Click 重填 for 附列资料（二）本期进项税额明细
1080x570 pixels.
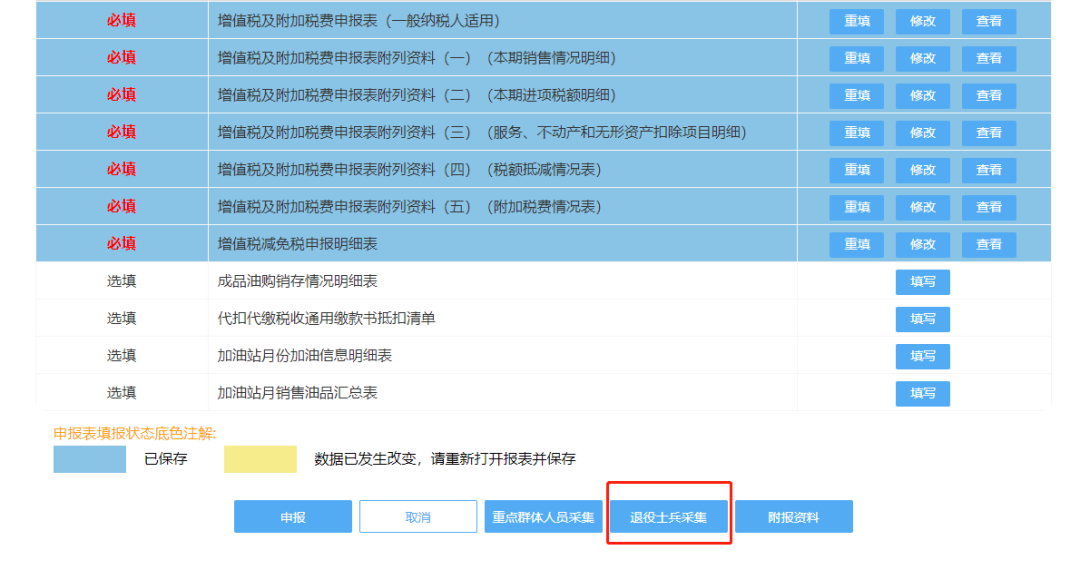point(856,96)
